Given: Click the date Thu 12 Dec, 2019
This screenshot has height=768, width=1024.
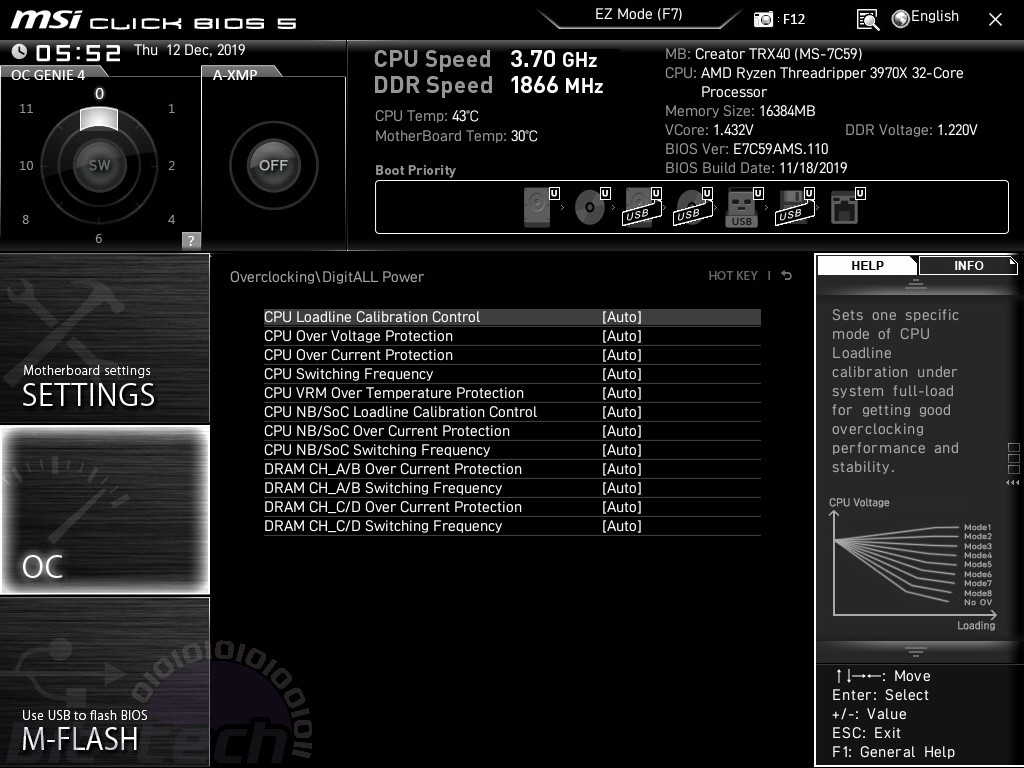Looking at the screenshot, I should pyautogui.click(x=189, y=50).
